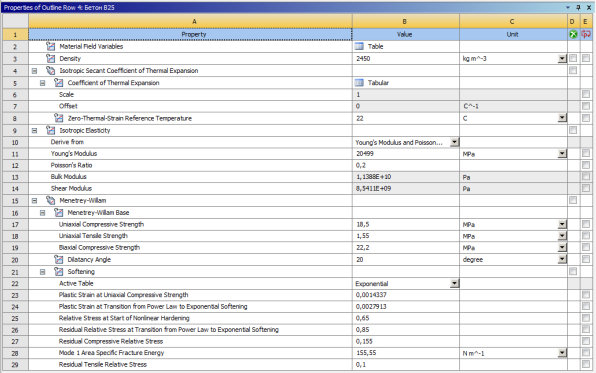Viewport: 596px width, 373px height.
Task: Click the Zero-Thermal-Strain Reference Temperature icon
Action: tap(59, 118)
